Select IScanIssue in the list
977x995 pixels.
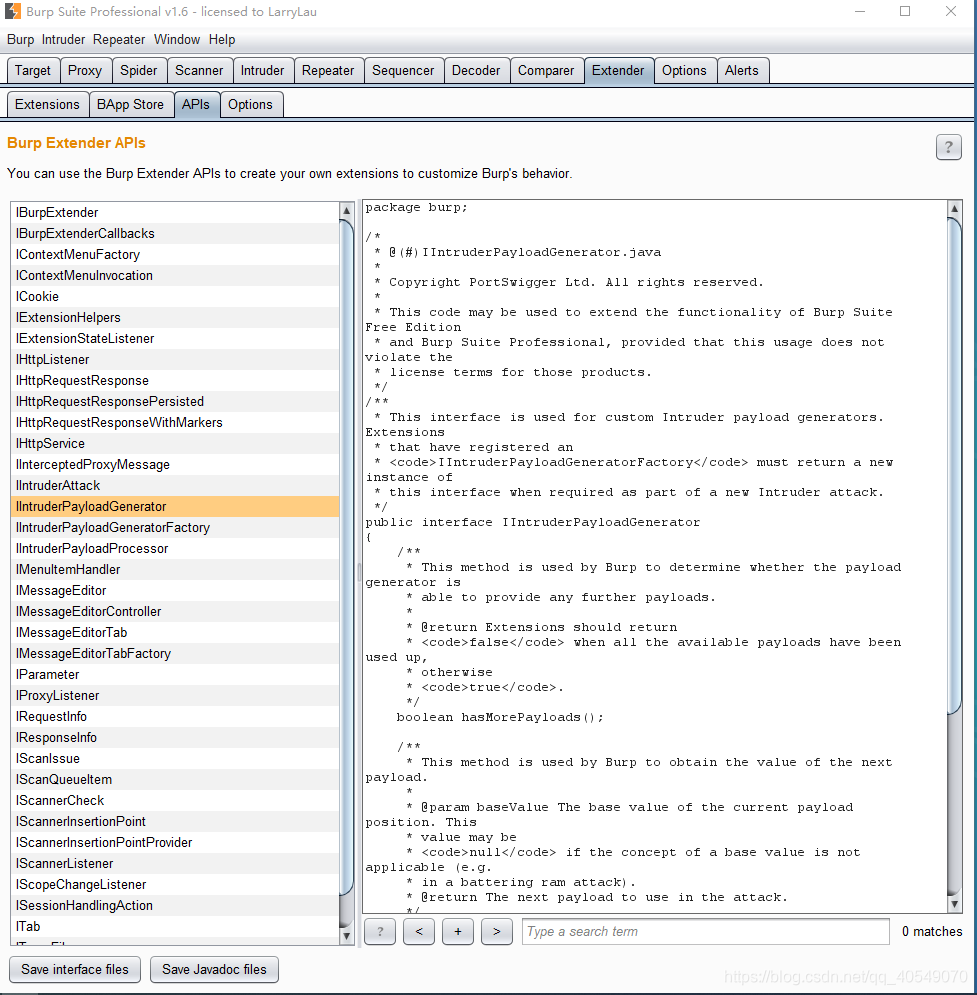[x=175, y=758]
